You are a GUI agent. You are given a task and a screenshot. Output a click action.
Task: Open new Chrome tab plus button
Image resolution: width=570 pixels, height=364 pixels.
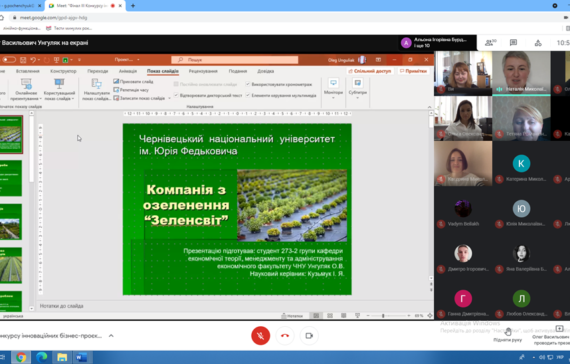pos(133,6)
